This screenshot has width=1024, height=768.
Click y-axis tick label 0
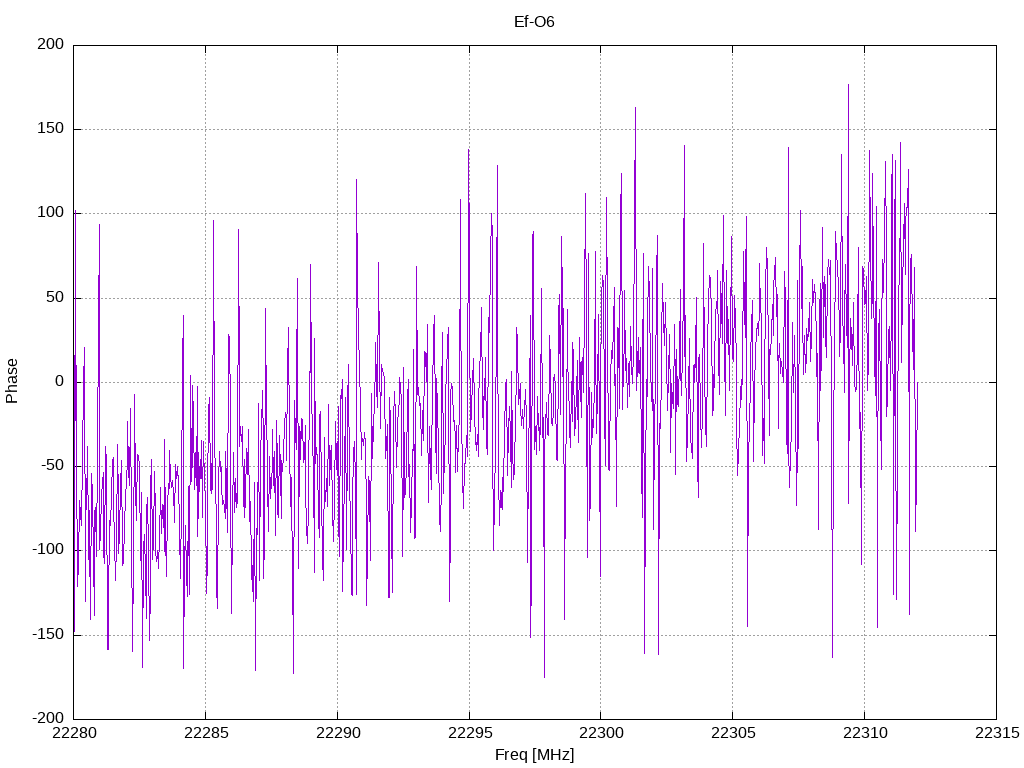[60, 381]
